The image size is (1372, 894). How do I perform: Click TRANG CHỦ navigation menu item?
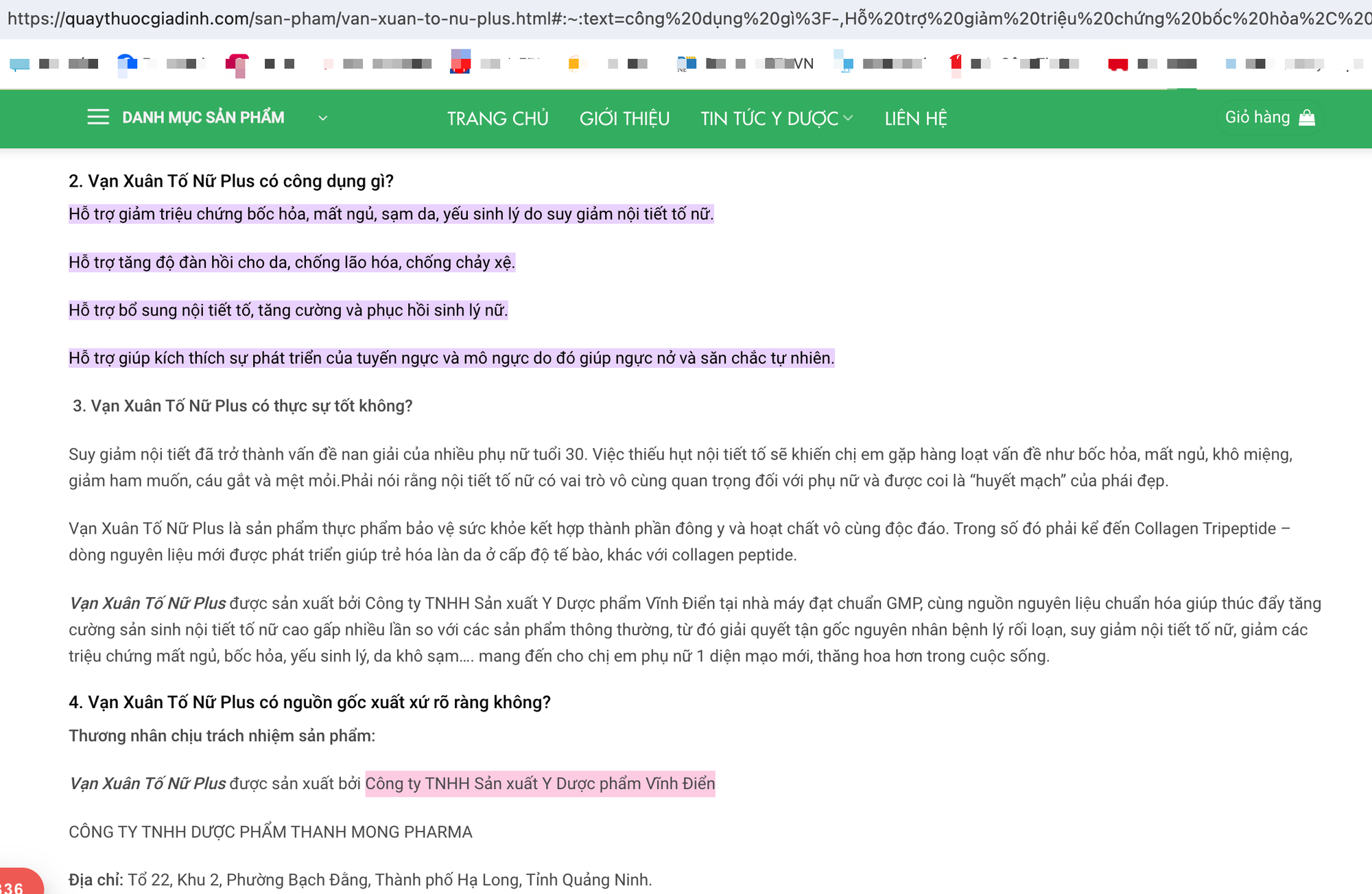click(496, 118)
